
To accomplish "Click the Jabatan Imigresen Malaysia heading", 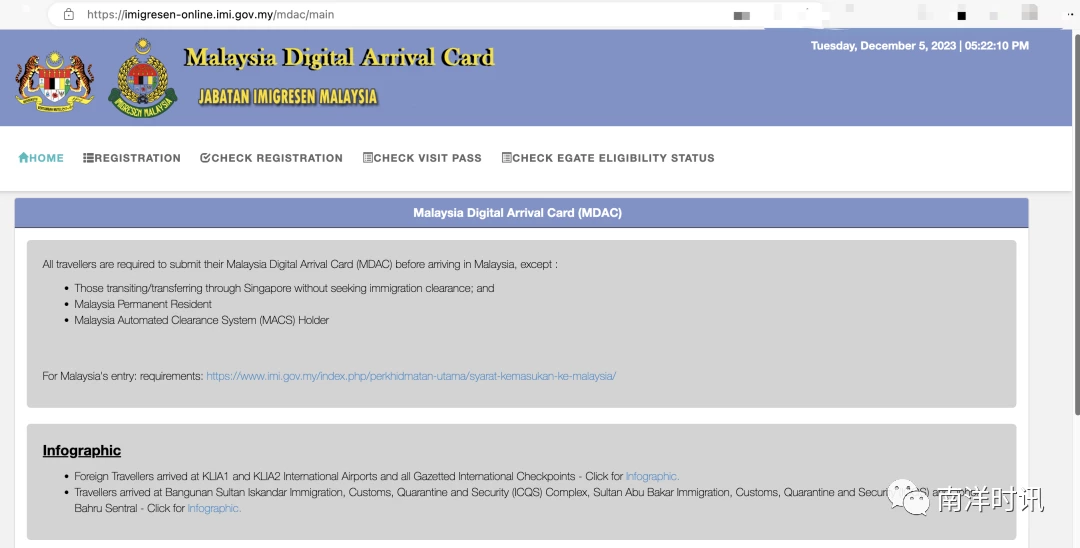I will pos(288,96).
